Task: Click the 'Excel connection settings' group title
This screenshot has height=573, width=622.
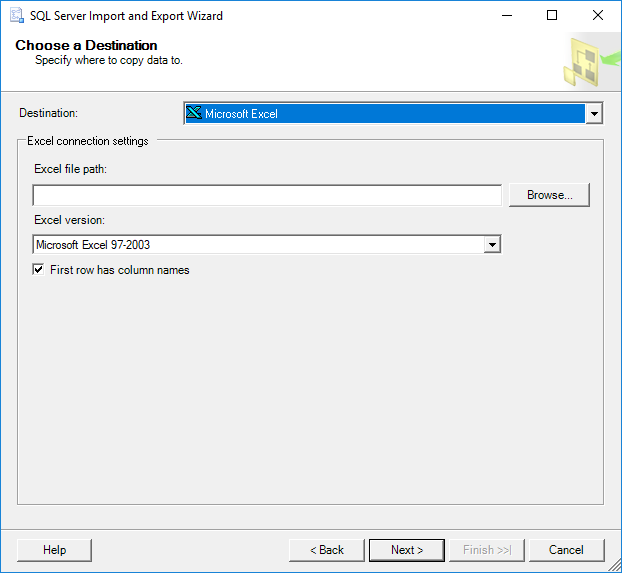Action: (88, 141)
